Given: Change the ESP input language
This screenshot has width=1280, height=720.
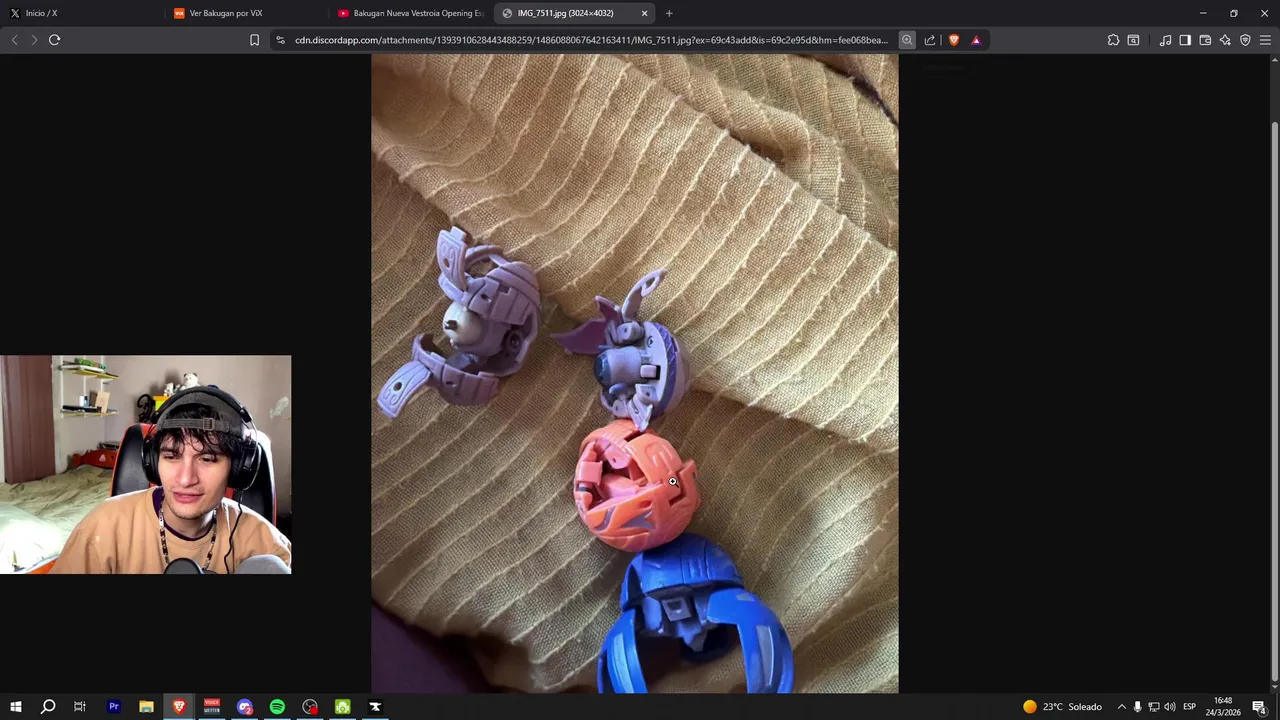Looking at the screenshot, I should point(1189,706).
